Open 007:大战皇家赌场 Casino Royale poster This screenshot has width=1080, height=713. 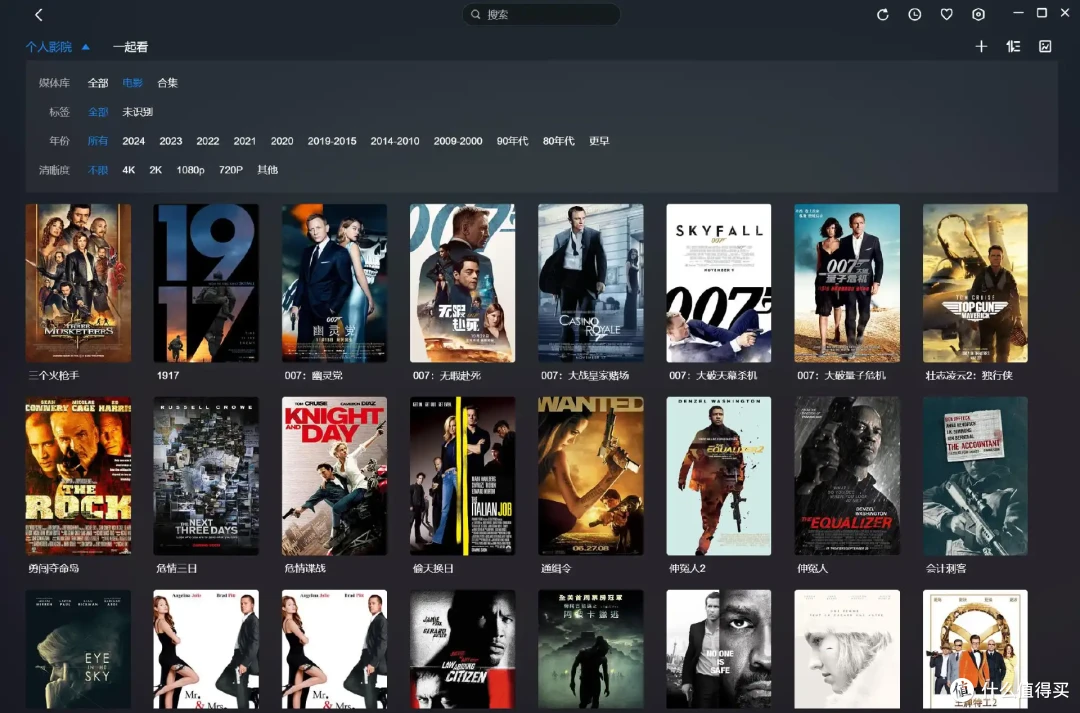590,282
